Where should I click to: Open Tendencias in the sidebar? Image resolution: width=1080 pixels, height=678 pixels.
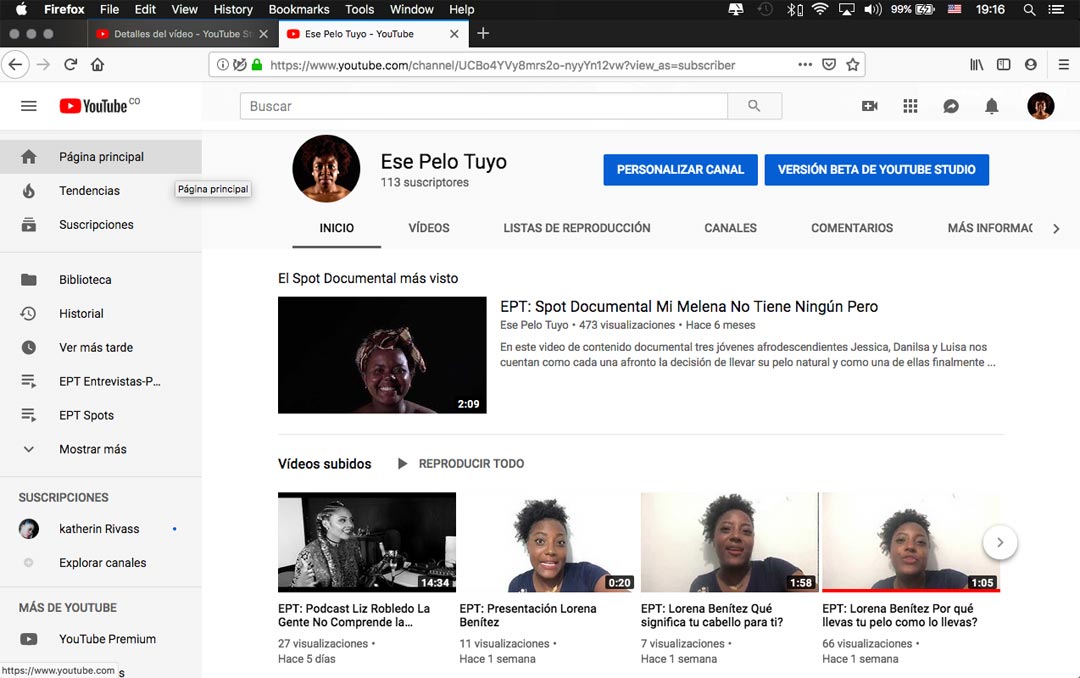[x=89, y=191]
